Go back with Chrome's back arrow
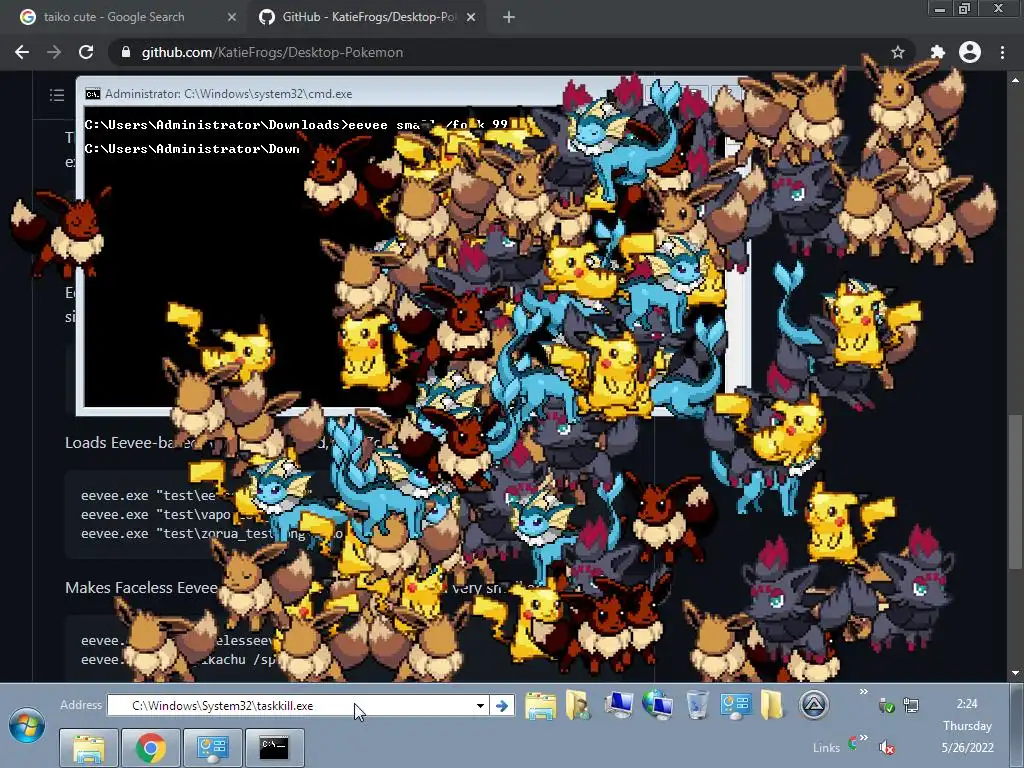Screen dimensions: 1024x768 coord(22,52)
